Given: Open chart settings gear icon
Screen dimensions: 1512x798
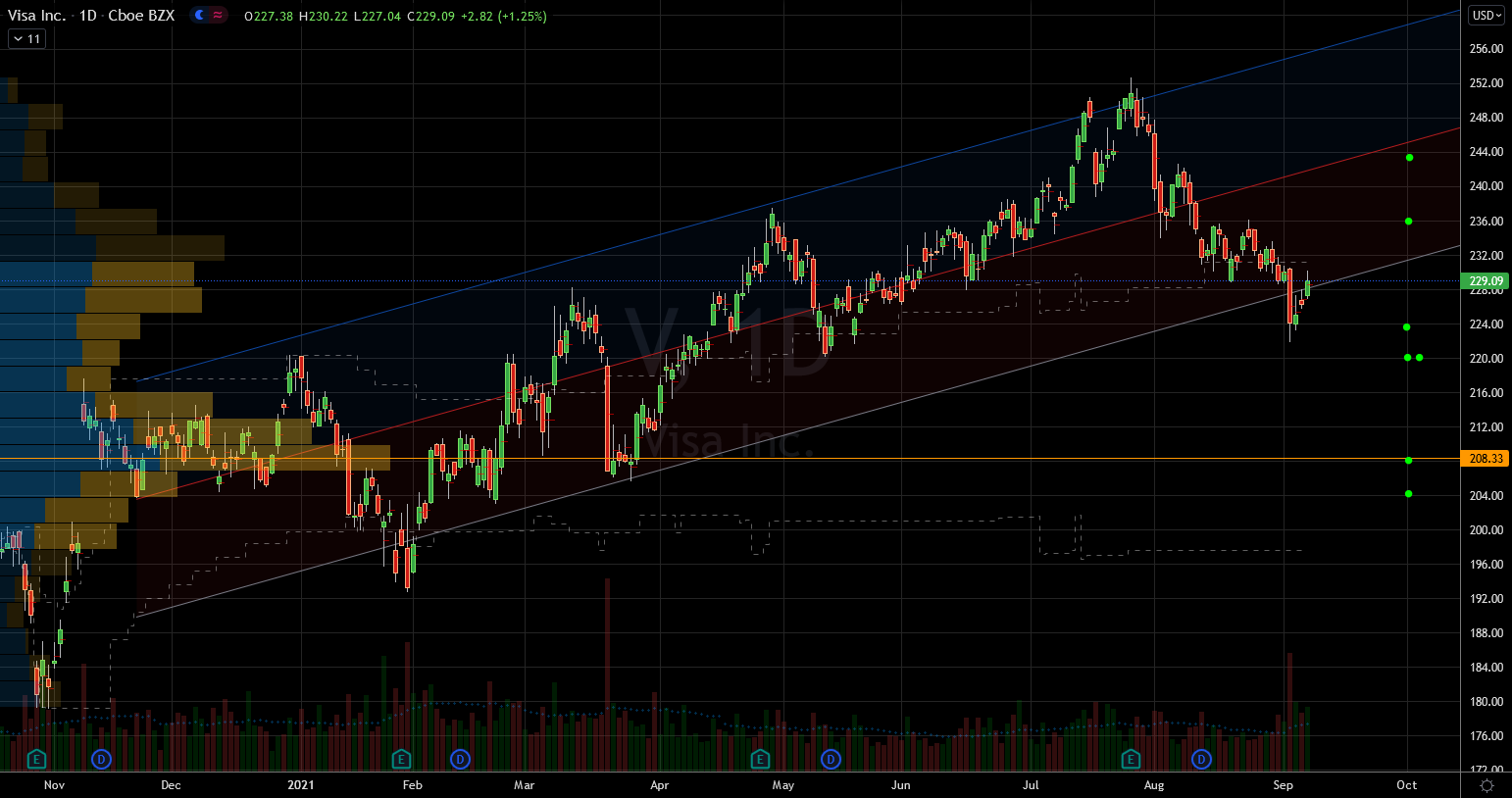Looking at the screenshot, I should (x=1487, y=785).
